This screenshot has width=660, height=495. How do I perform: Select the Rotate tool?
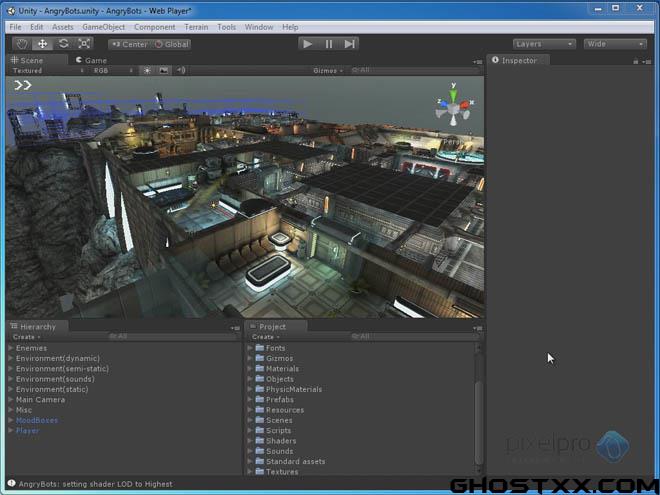pos(64,44)
